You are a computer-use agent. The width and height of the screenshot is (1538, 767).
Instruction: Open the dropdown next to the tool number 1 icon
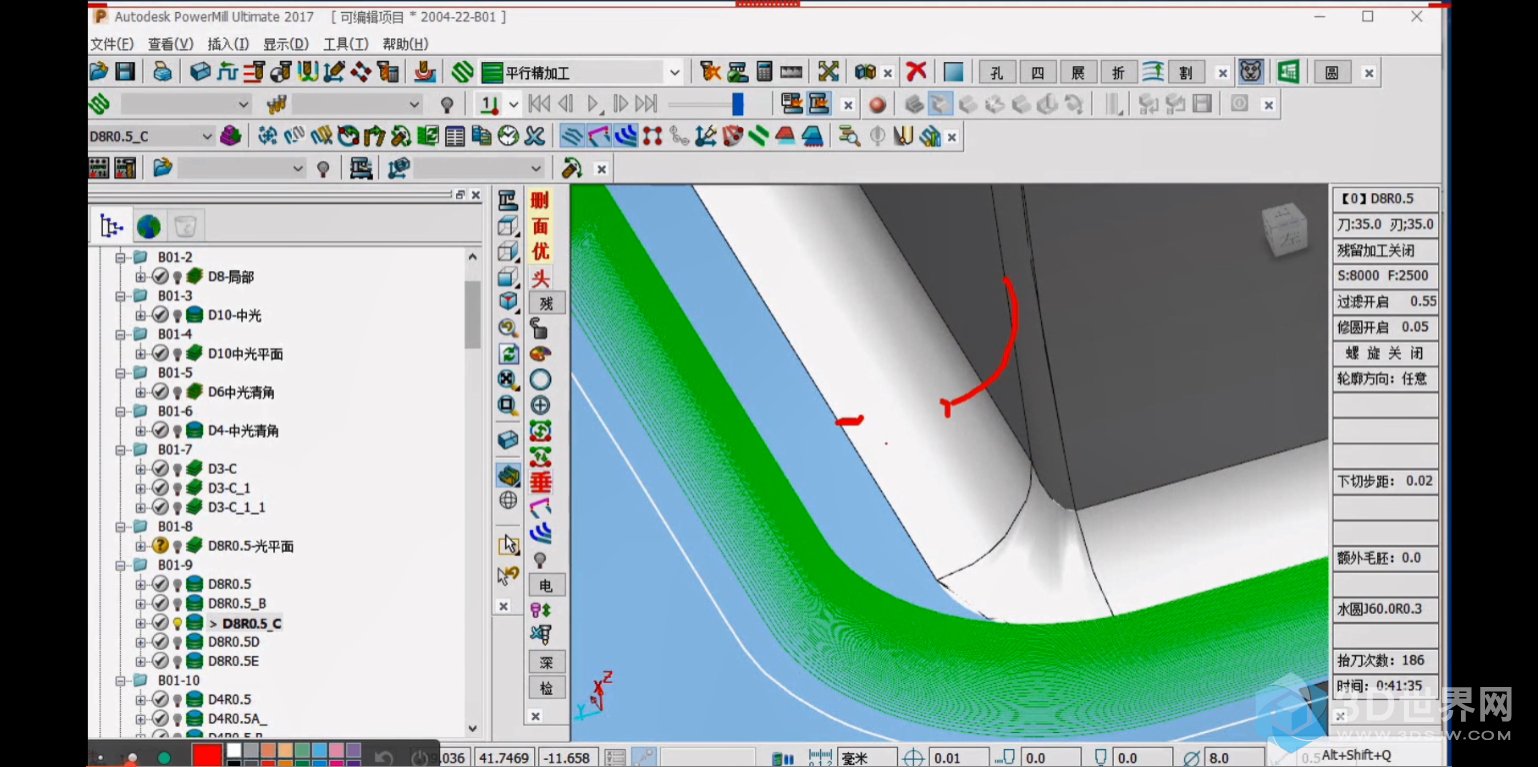click(514, 104)
